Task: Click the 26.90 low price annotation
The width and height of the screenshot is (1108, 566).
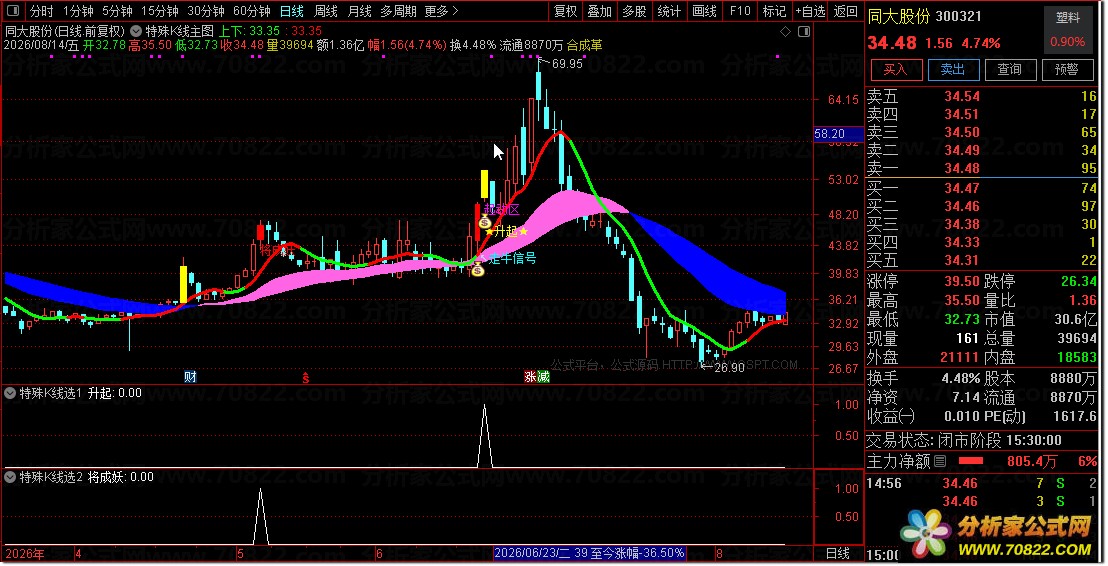Action: coord(729,367)
